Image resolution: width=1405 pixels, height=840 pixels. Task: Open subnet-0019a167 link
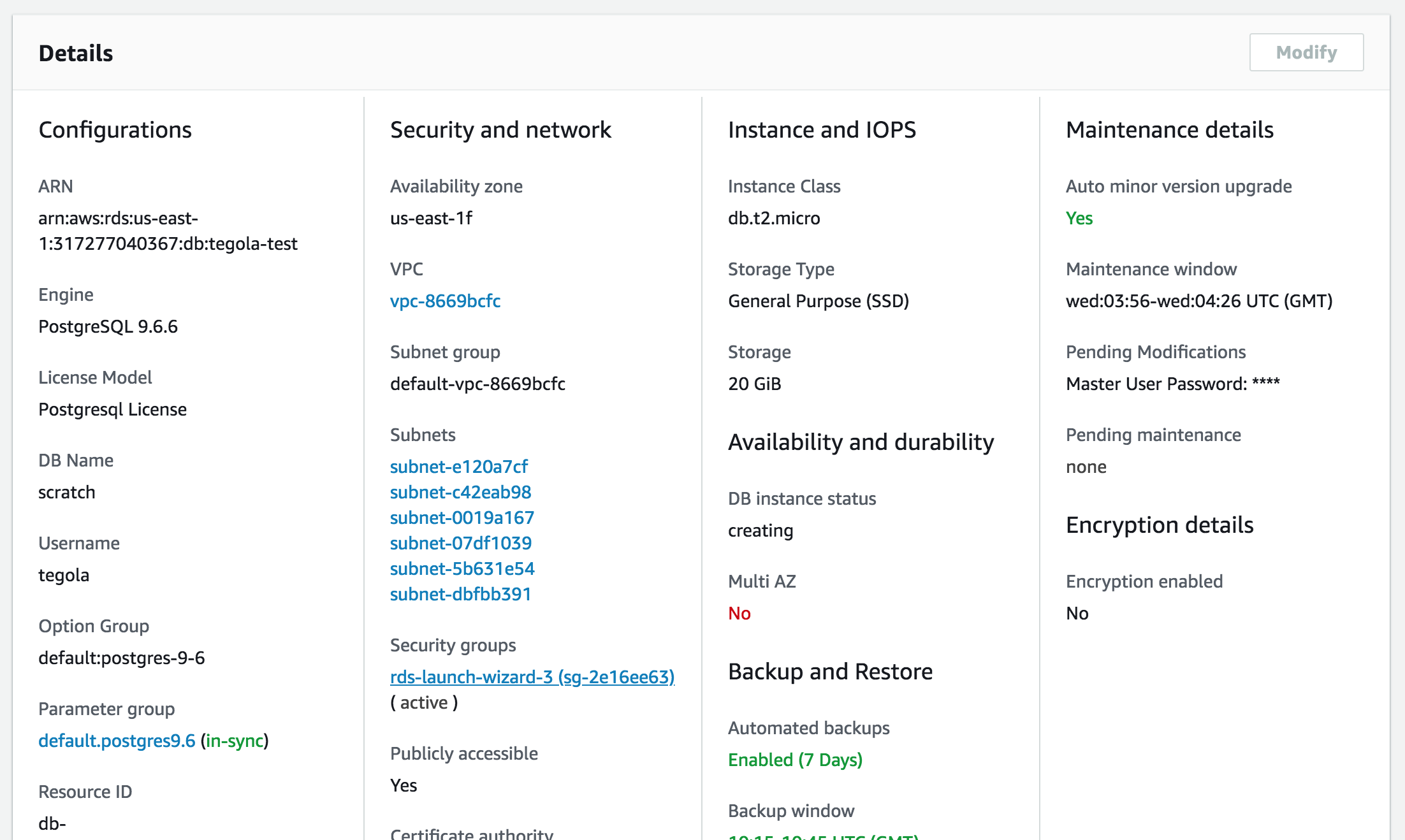pos(462,518)
